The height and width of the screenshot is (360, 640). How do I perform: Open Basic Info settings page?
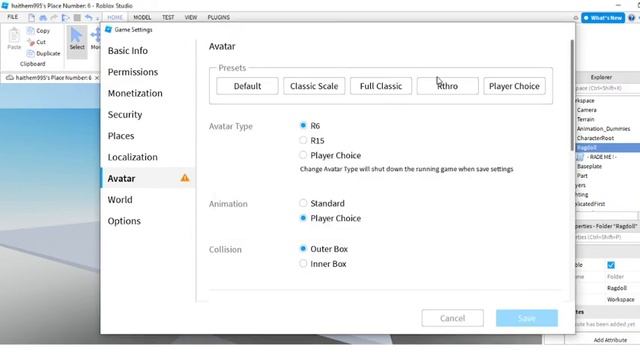(x=128, y=51)
